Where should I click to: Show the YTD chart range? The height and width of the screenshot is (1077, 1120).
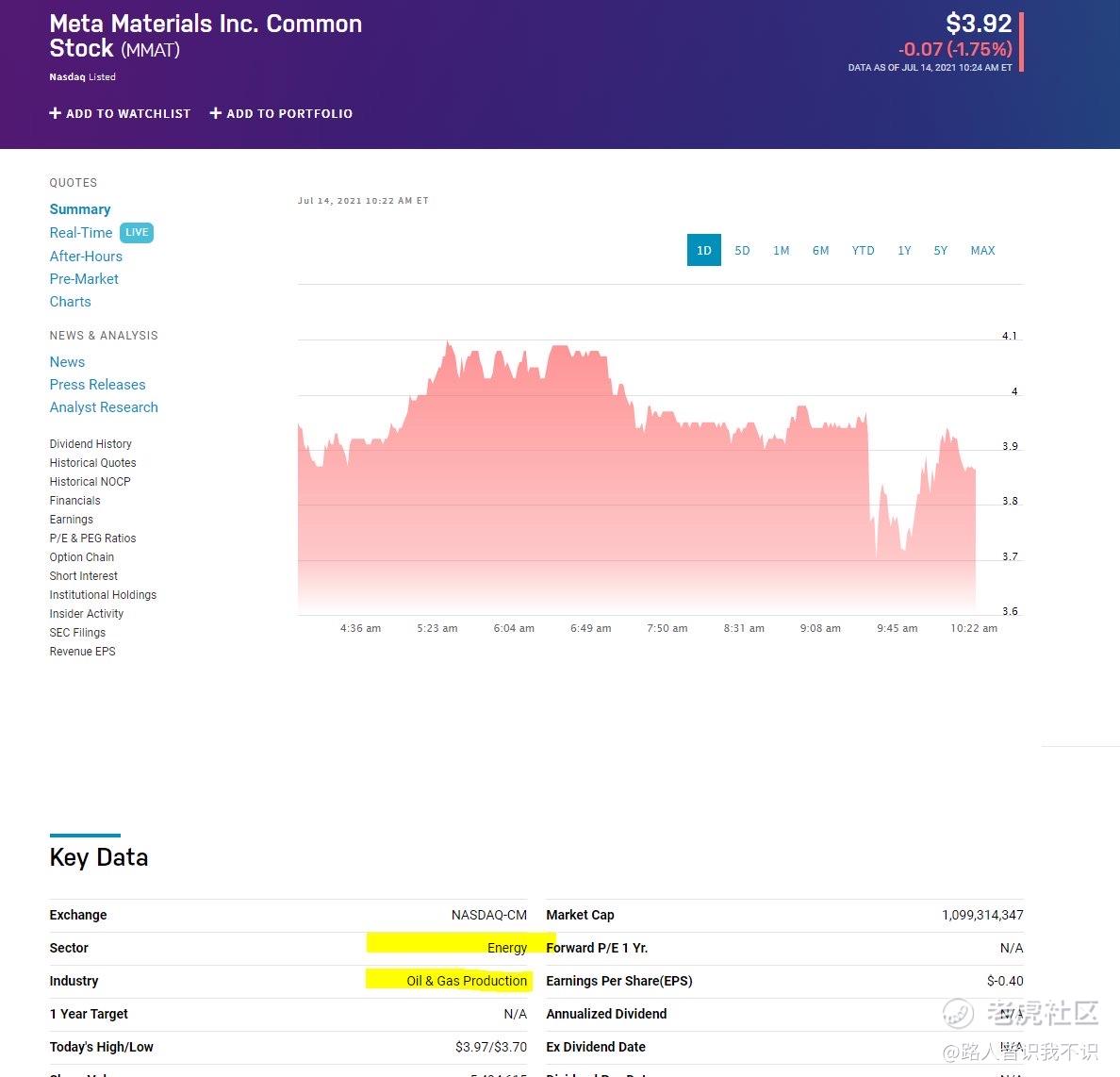coord(863,250)
